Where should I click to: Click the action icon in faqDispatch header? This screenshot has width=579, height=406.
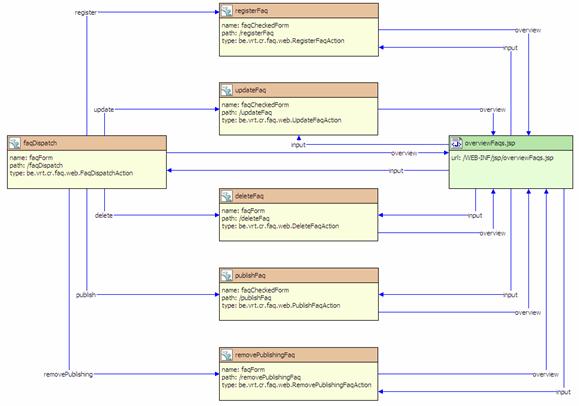pos(14,143)
